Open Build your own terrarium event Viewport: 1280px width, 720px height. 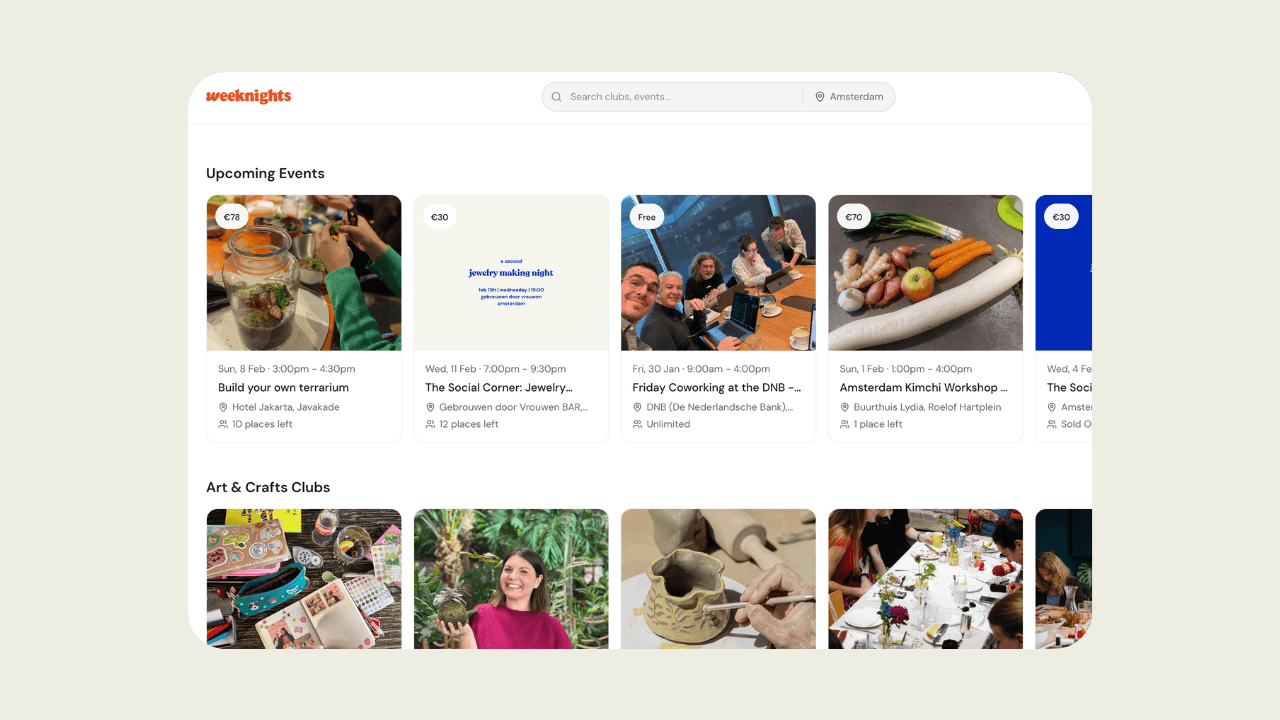point(283,387)
